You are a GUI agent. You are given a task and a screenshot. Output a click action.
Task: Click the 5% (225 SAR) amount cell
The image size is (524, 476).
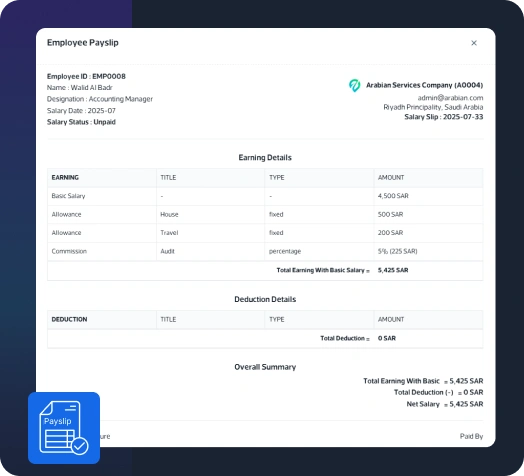(x=398, y=251)
